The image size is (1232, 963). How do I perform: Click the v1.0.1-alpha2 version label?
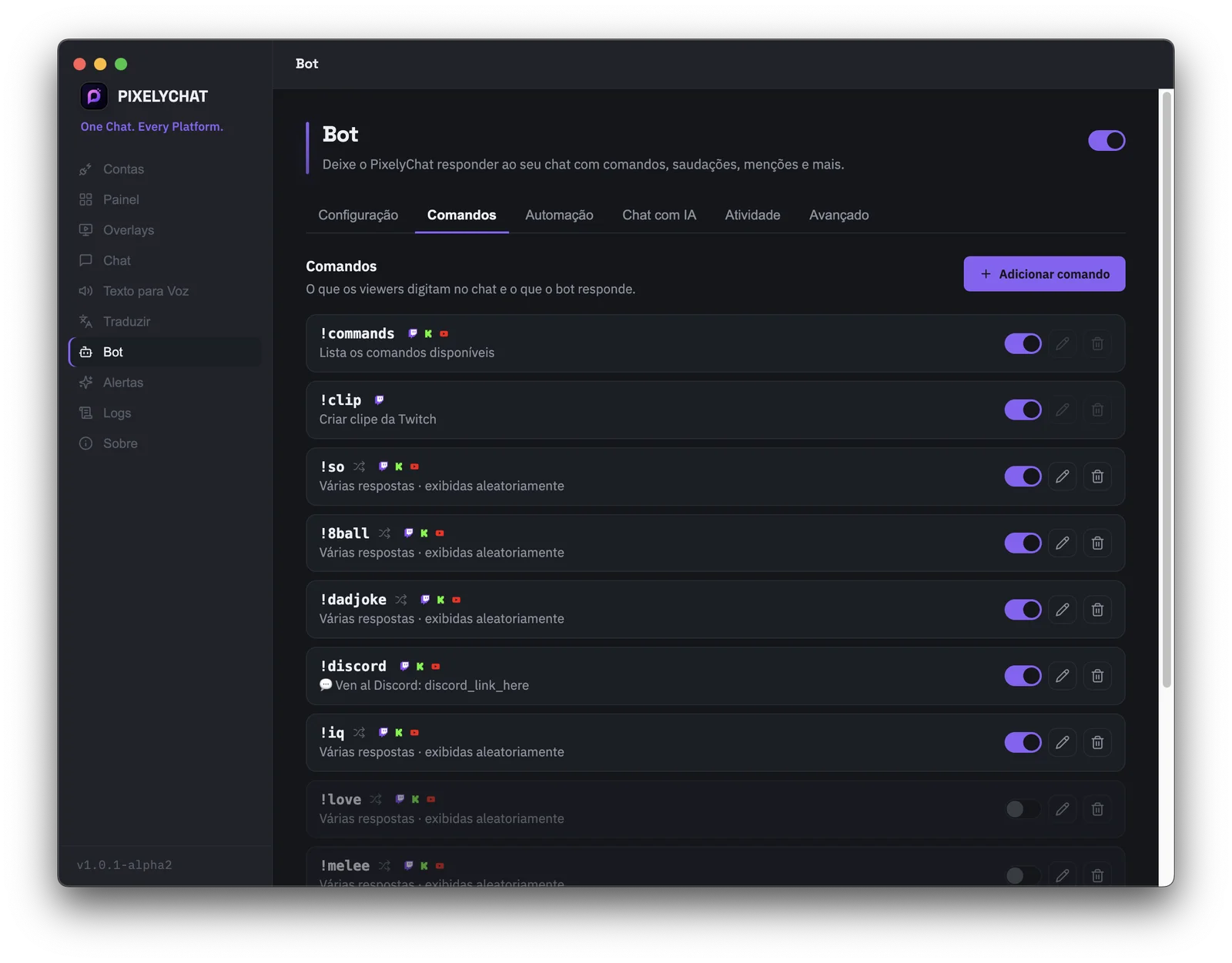(x=125, y=865)
